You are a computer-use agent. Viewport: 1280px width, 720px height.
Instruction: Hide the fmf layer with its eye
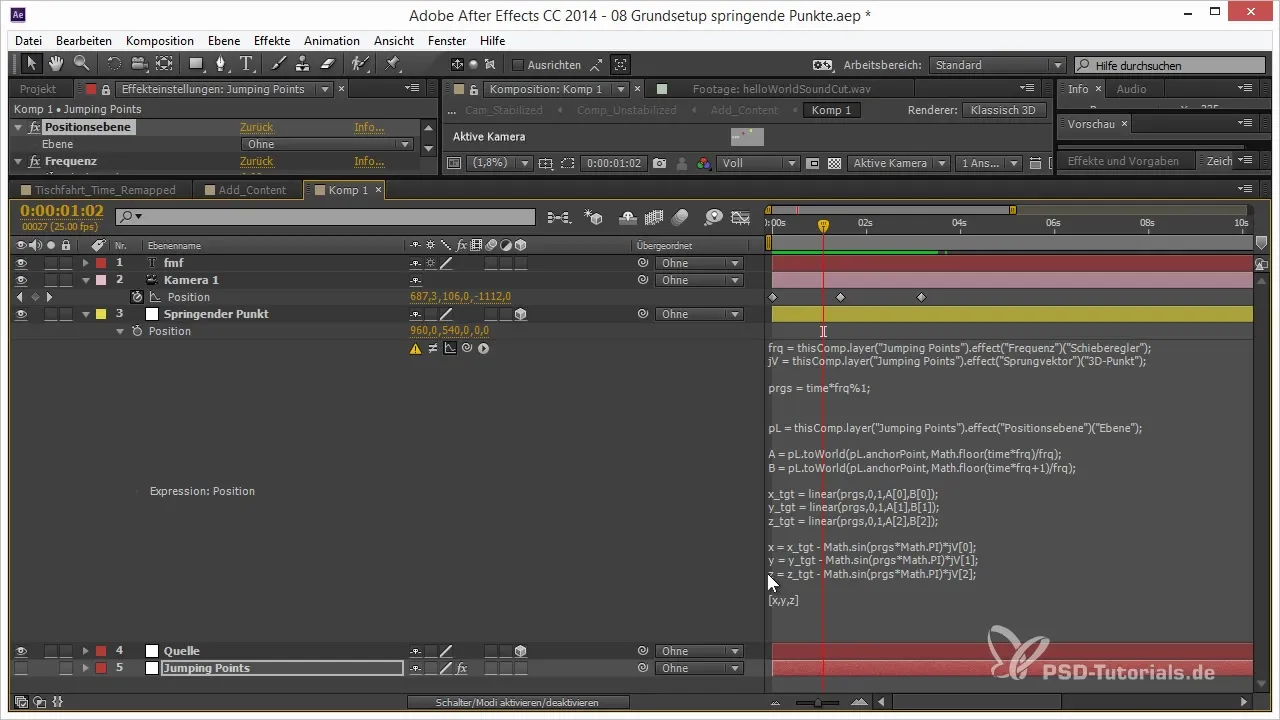21,263
